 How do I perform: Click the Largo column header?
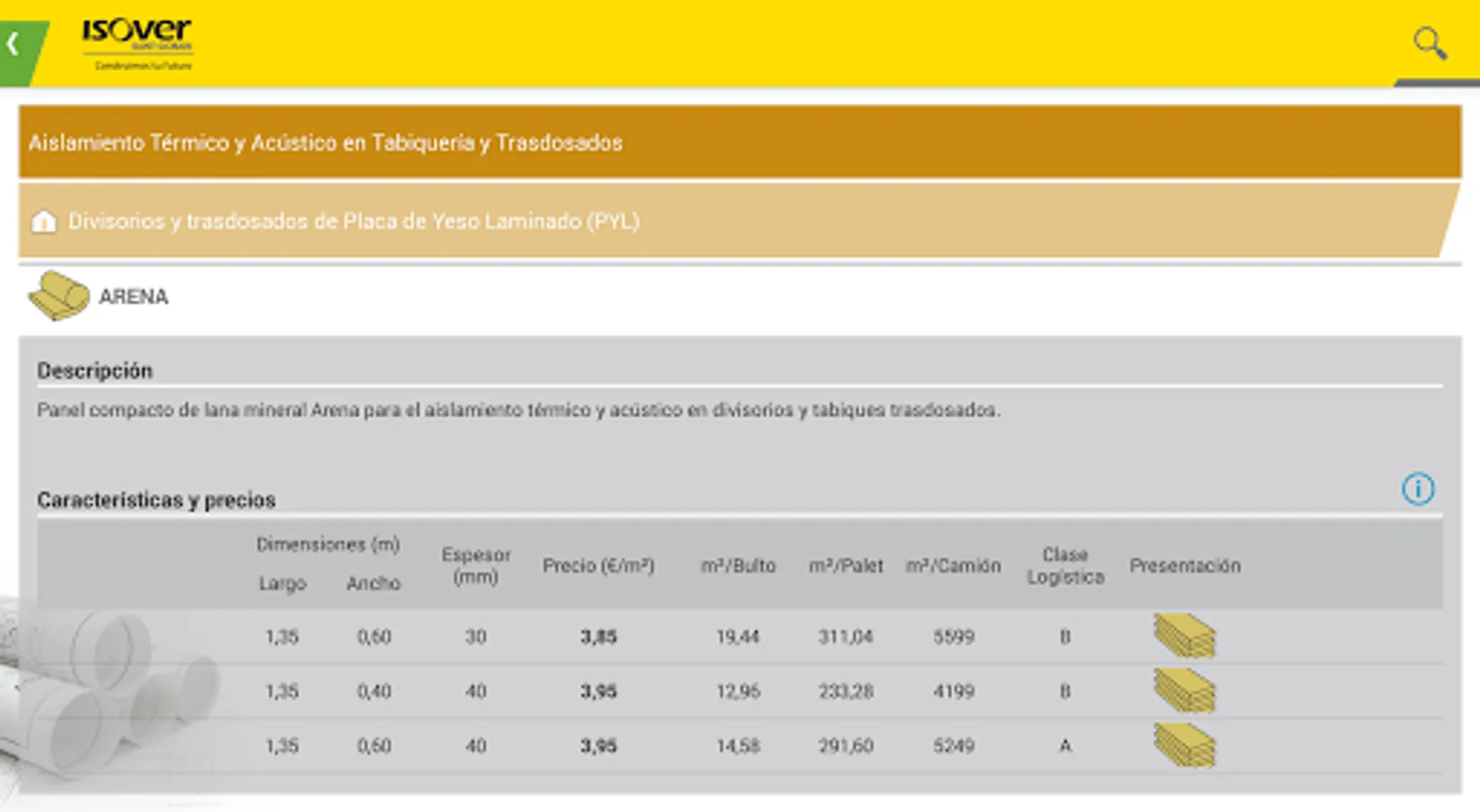(x=282, y=584)
